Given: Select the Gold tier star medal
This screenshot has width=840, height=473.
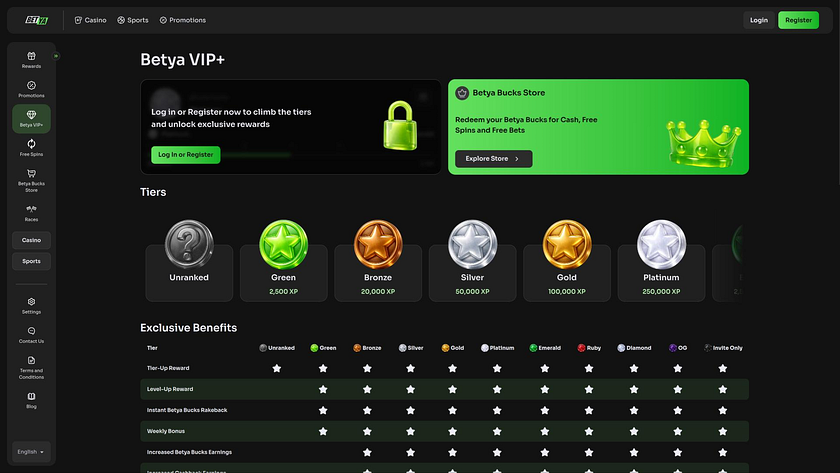Looking at the screenshot, I should (x=567, y=244).
